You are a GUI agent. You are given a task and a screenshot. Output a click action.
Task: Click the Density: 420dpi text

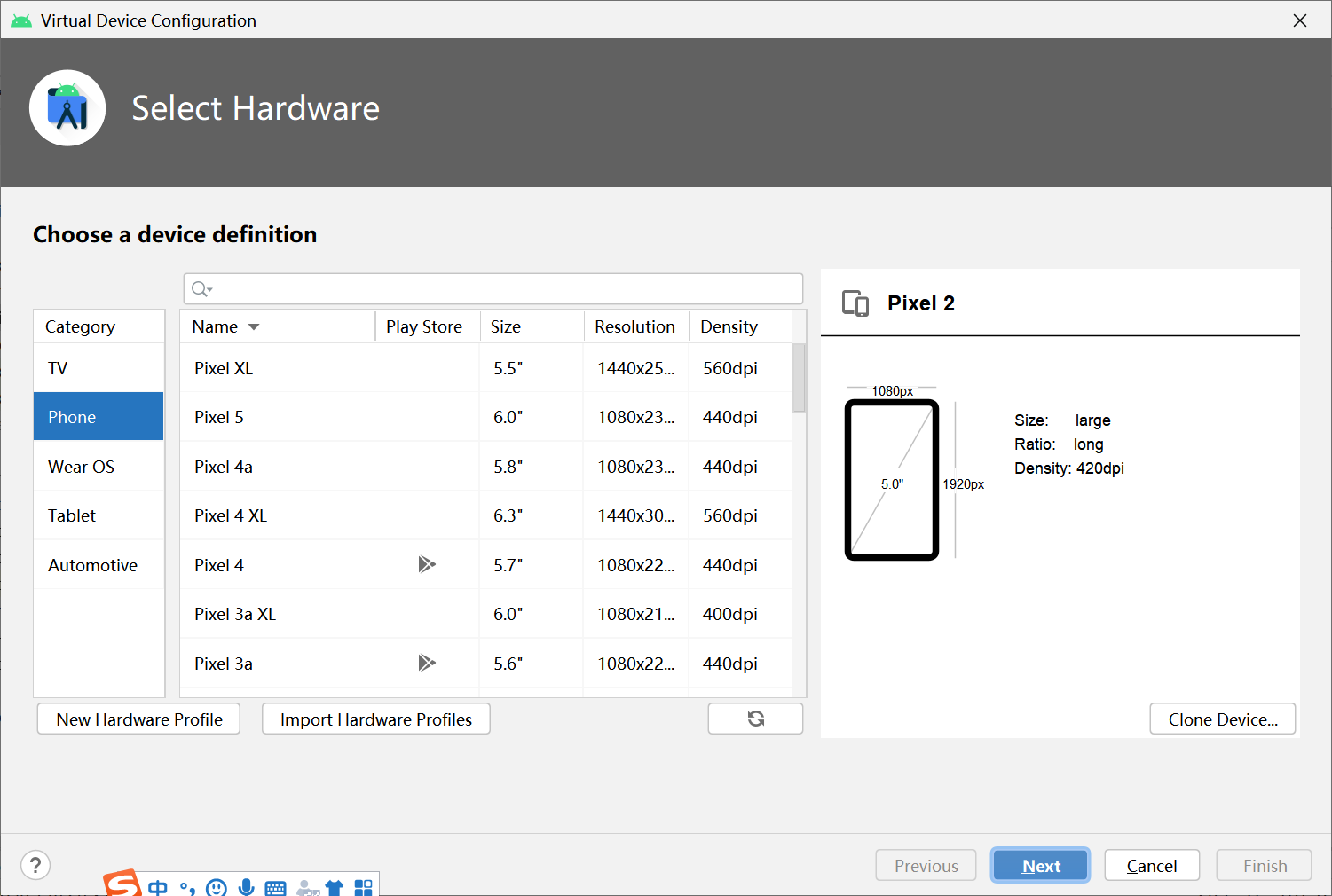1069,468
